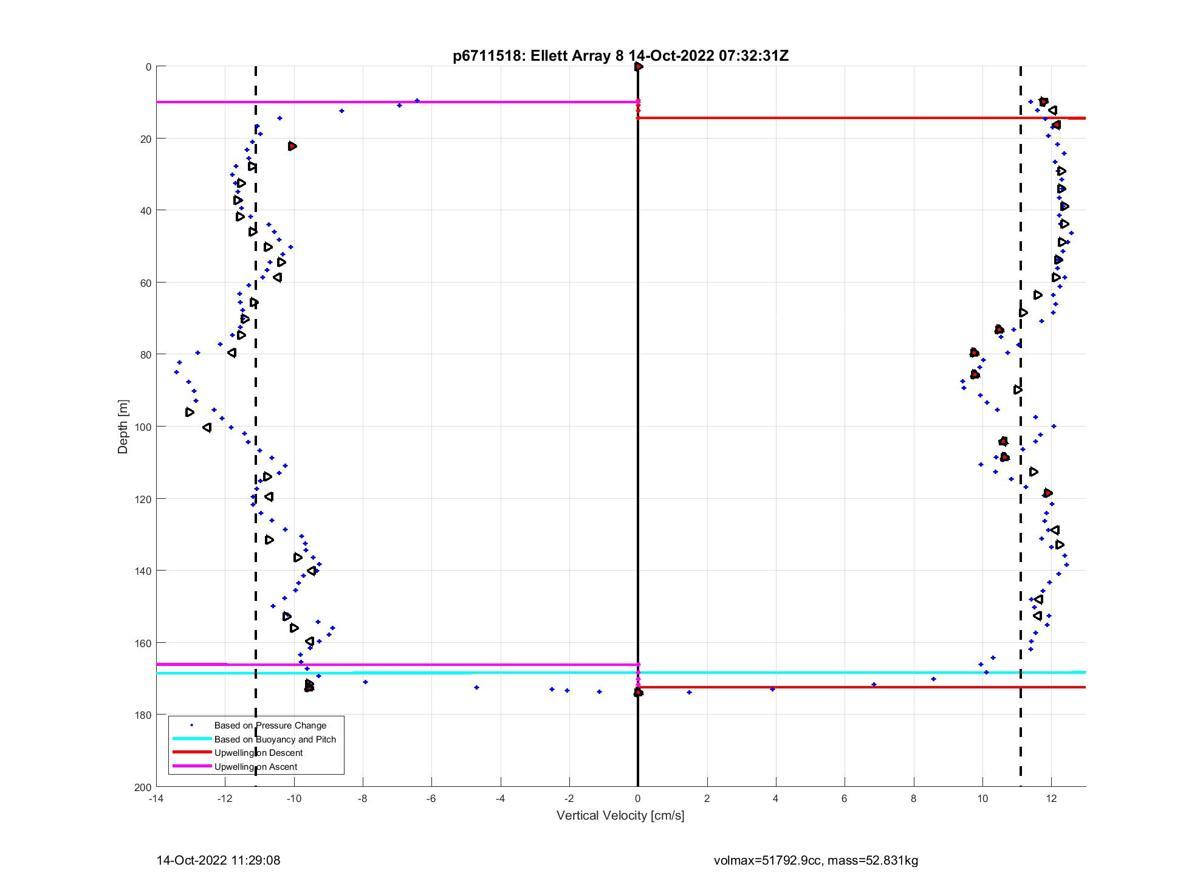Image resolution: width=1200 pixels, height=885 pixels.
Task: Click the blue dot sample in the legend
Action: 191,725
